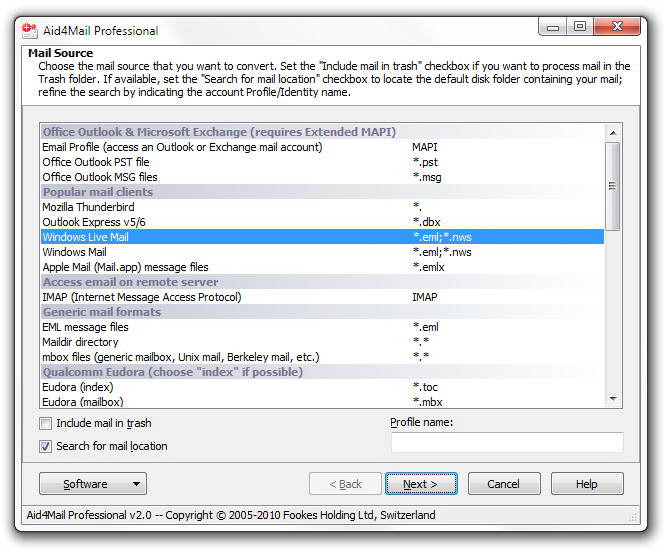Uncheck the Search for mail location checkbox
Viewport: 664px width, 555px height.
[x=46, y=447]
